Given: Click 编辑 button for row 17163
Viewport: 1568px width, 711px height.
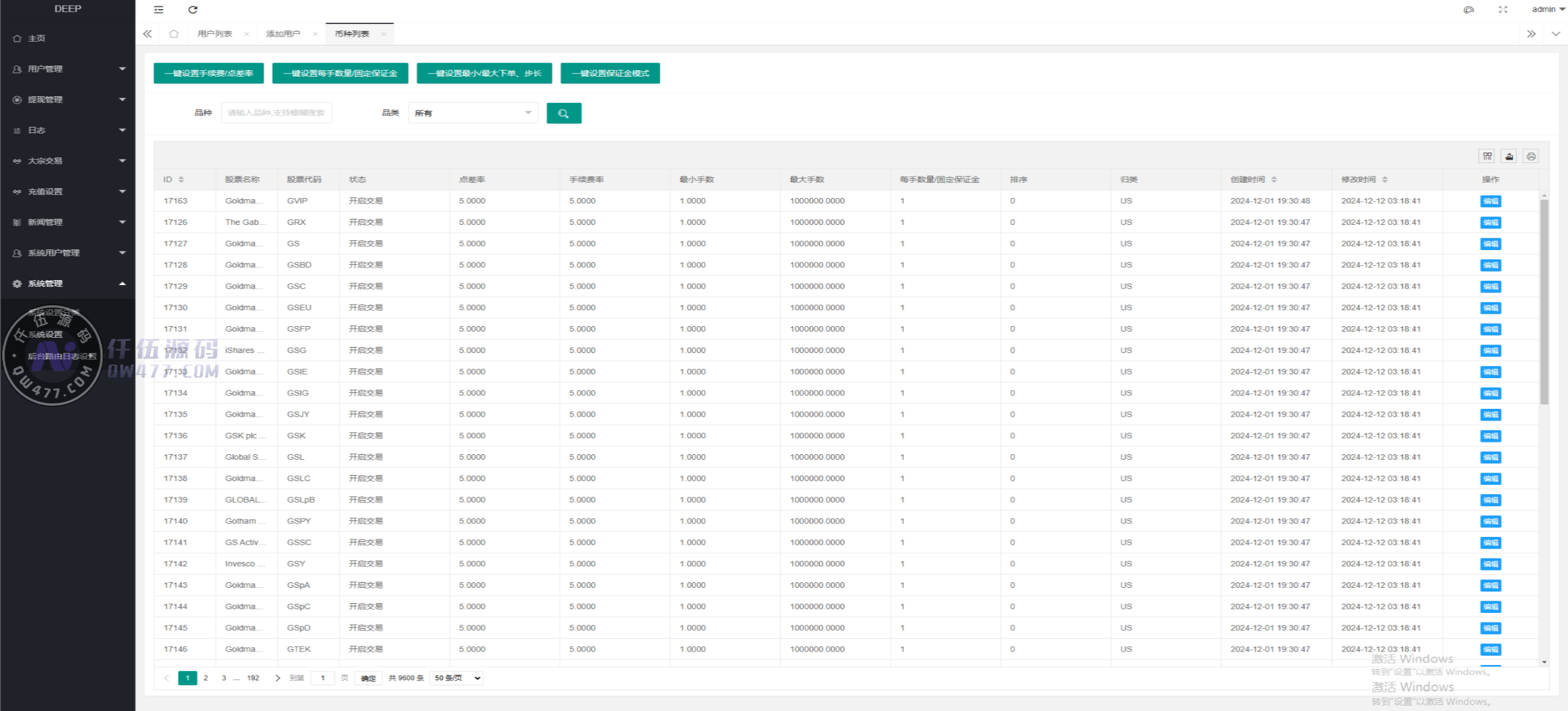Looking at the screenshot, I should click(1490, 201).
